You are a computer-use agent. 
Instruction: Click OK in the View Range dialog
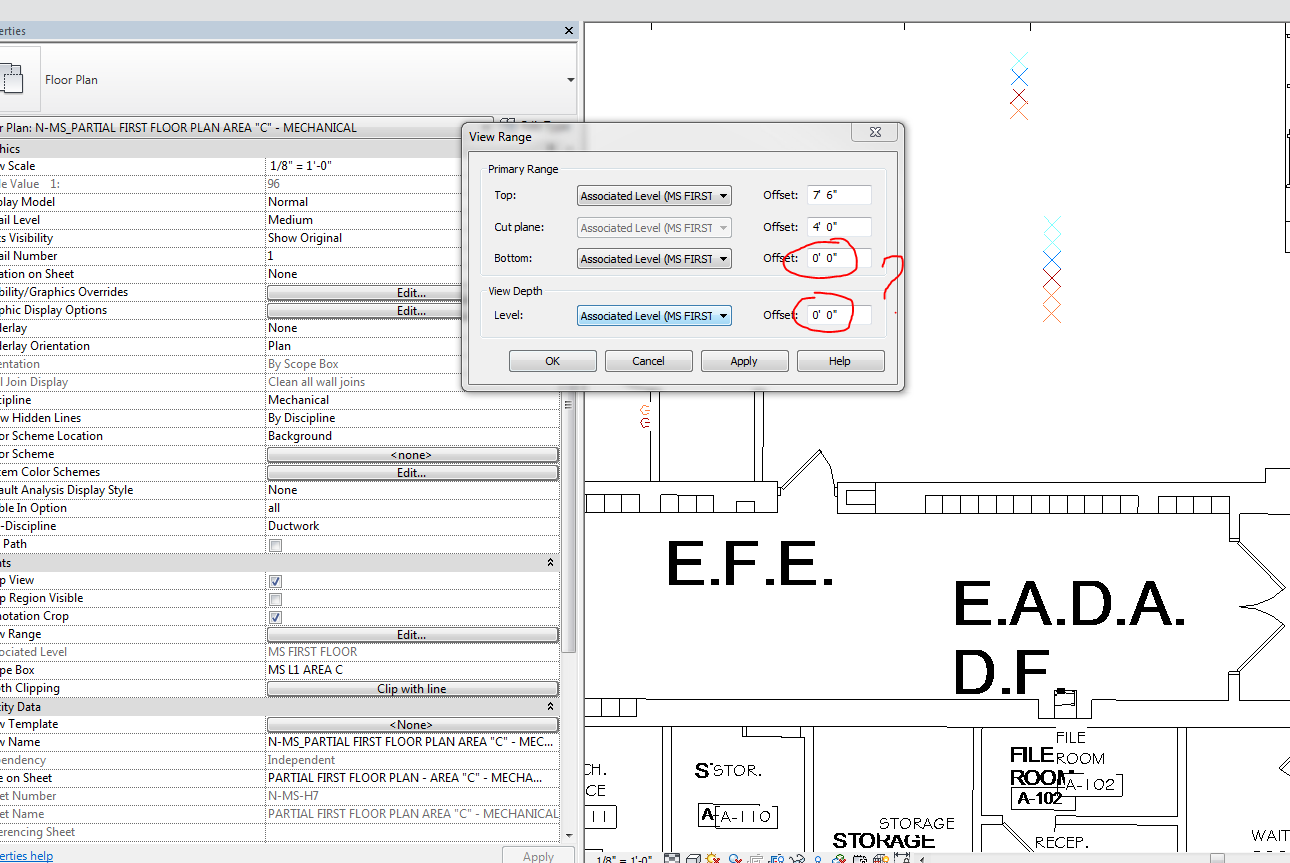pos(552,360)
